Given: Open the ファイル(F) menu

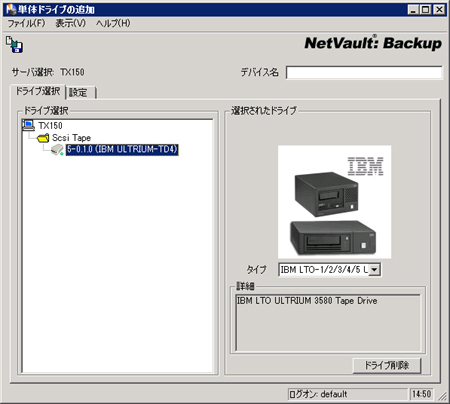Looking at the screenshot, I should 26,23.
